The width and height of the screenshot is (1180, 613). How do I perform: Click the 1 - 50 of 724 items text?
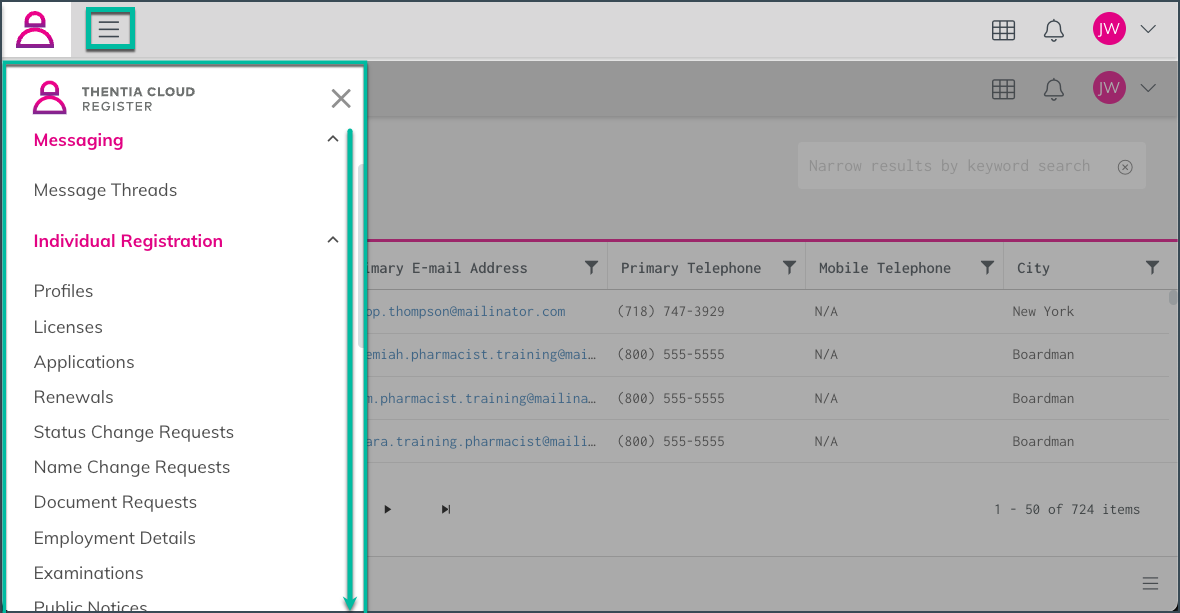pyautogui.click(x=1066, y=509)
